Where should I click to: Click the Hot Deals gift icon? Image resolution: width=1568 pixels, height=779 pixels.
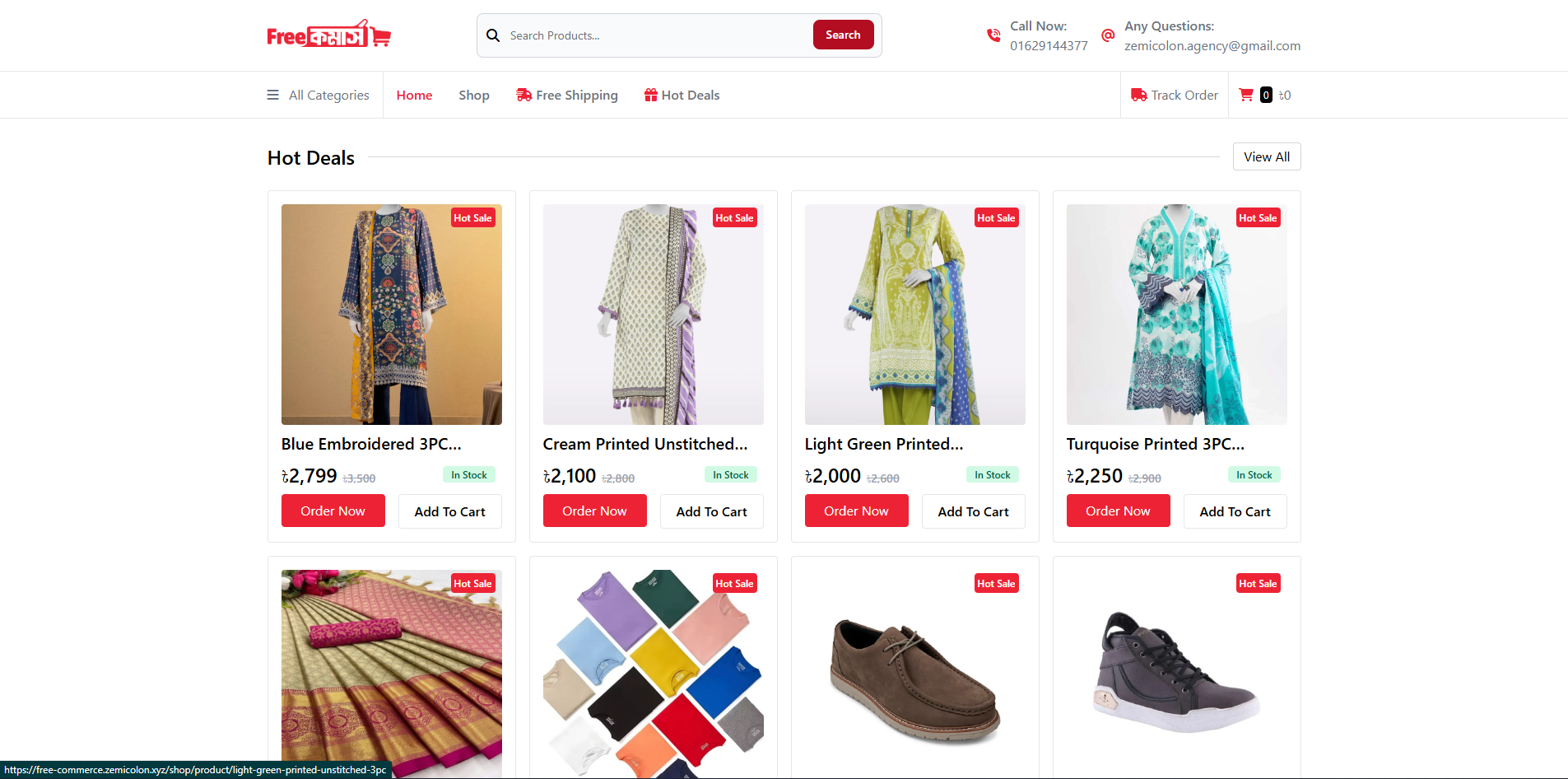click(650, 95)
